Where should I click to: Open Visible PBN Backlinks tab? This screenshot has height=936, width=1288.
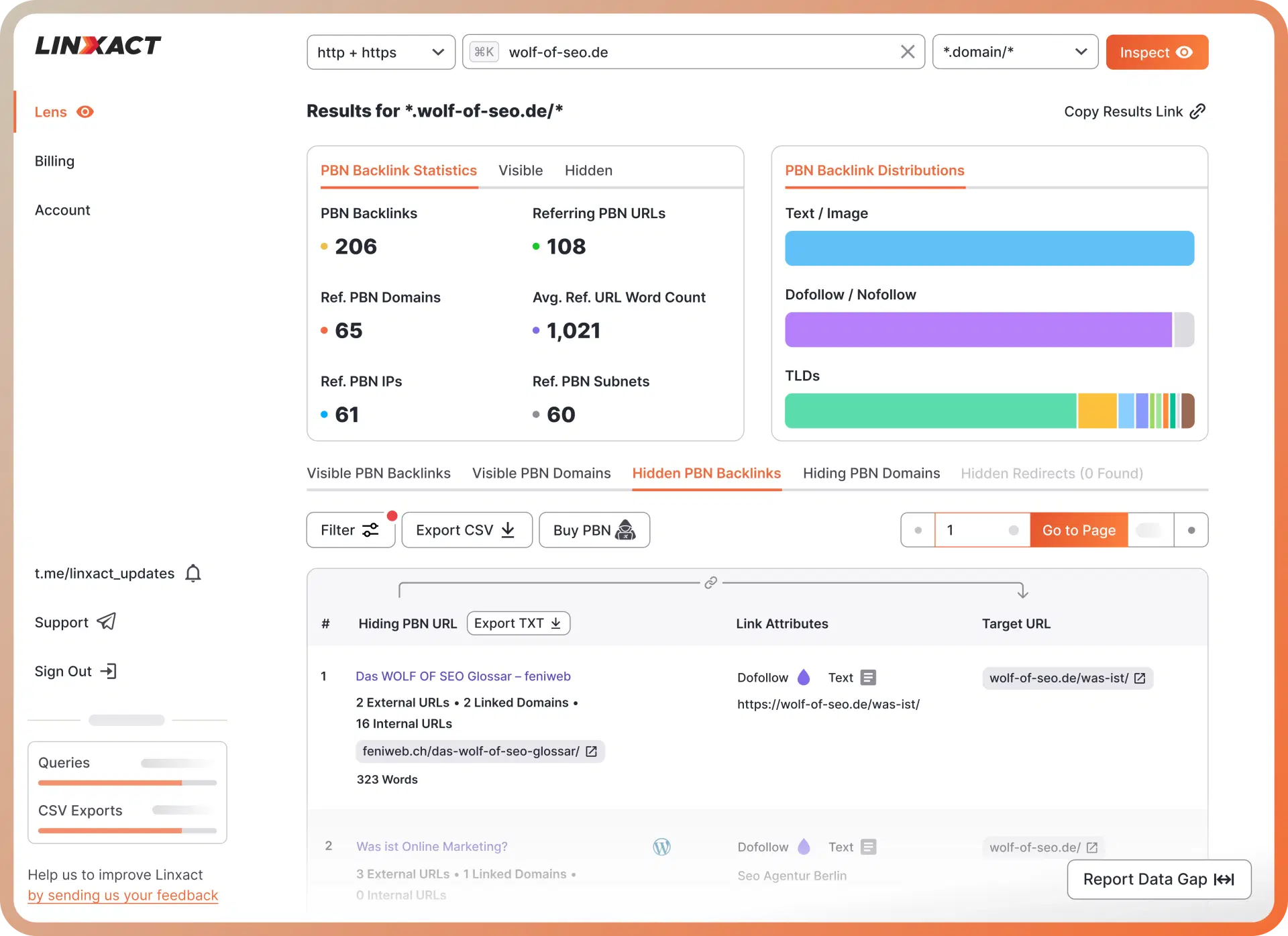(379, 473)
